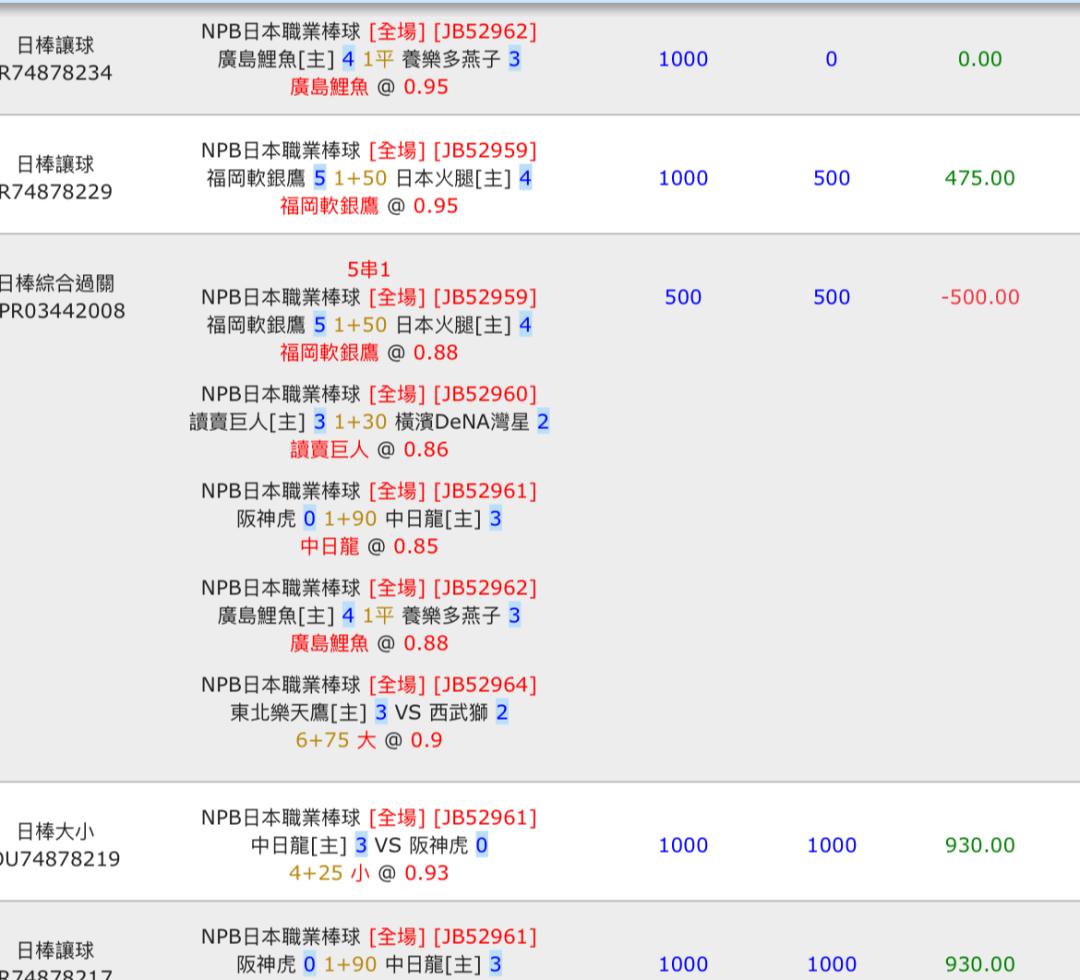Click league line [JB52959] in R74878229 row

368,150
